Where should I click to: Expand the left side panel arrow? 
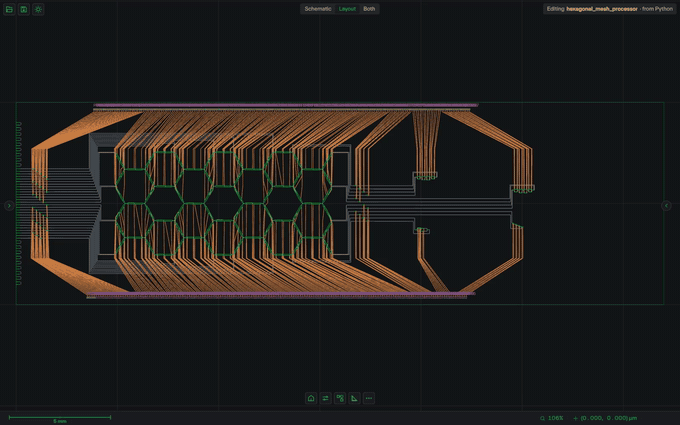click(x=9, y=206)
